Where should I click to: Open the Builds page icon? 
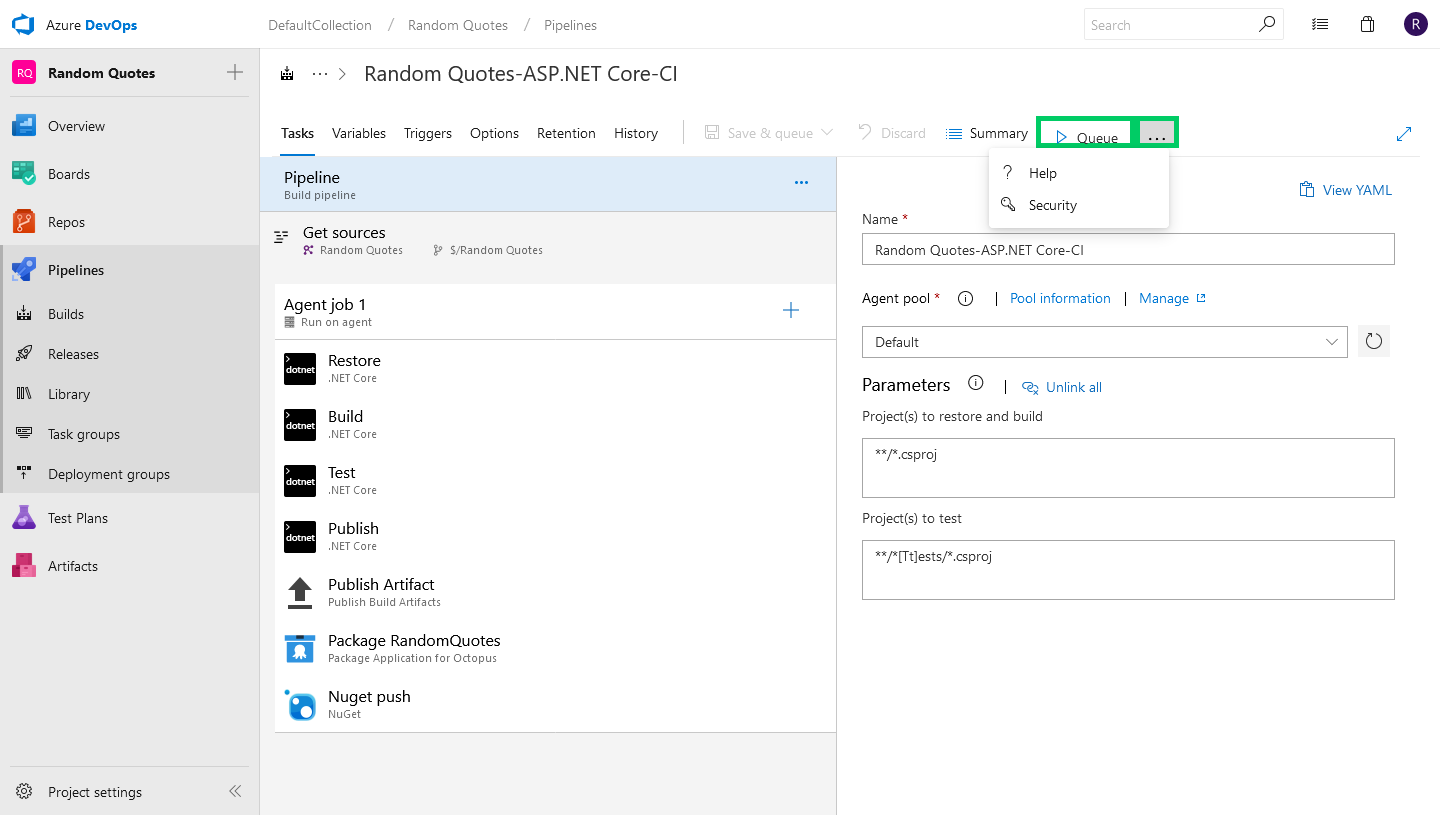click(25, 314)
